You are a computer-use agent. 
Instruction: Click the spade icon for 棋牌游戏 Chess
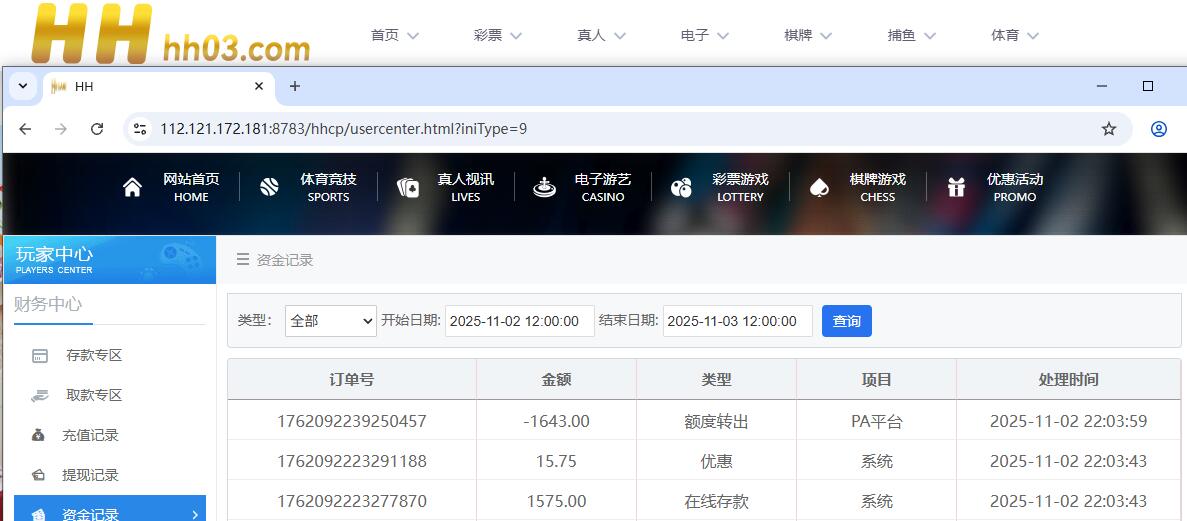click(x=819, y=188)
